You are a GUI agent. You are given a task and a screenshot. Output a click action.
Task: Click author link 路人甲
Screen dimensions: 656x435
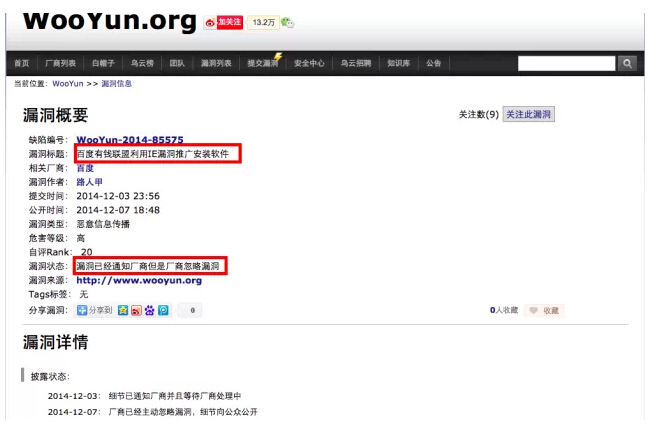89,182
